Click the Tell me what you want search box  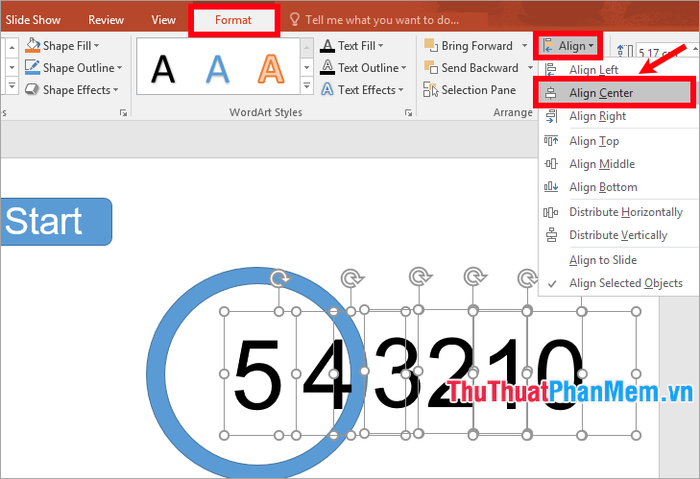[x=382, y=20]
